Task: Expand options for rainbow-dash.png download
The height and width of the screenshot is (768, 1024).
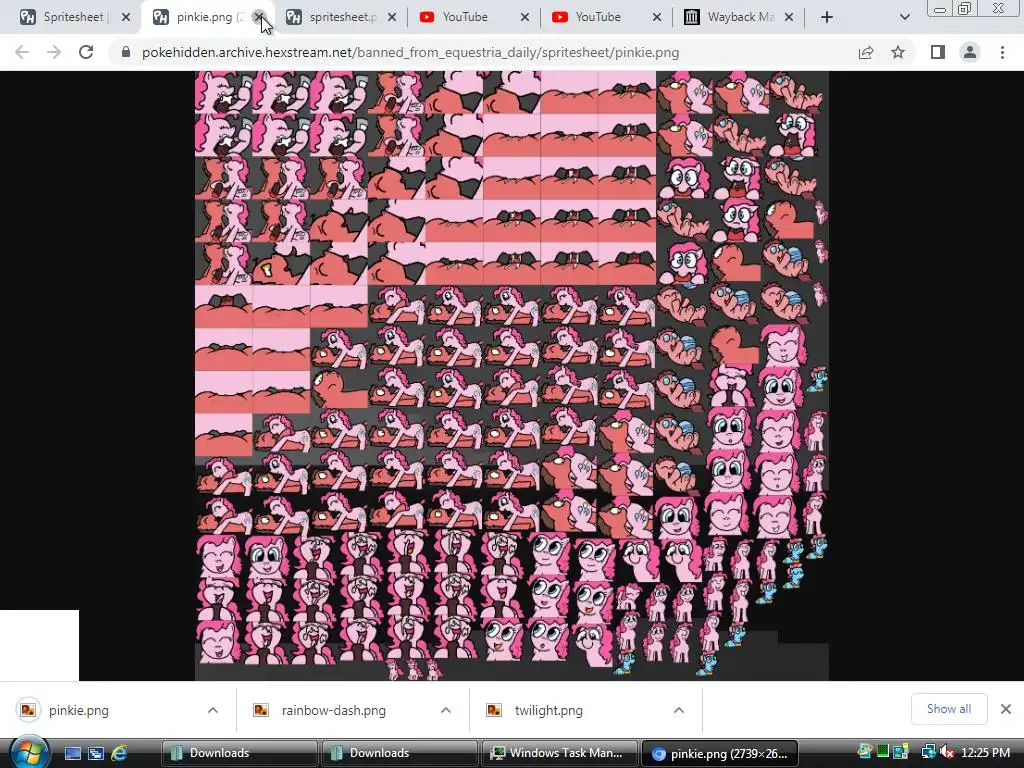Action: click(446, 710)
